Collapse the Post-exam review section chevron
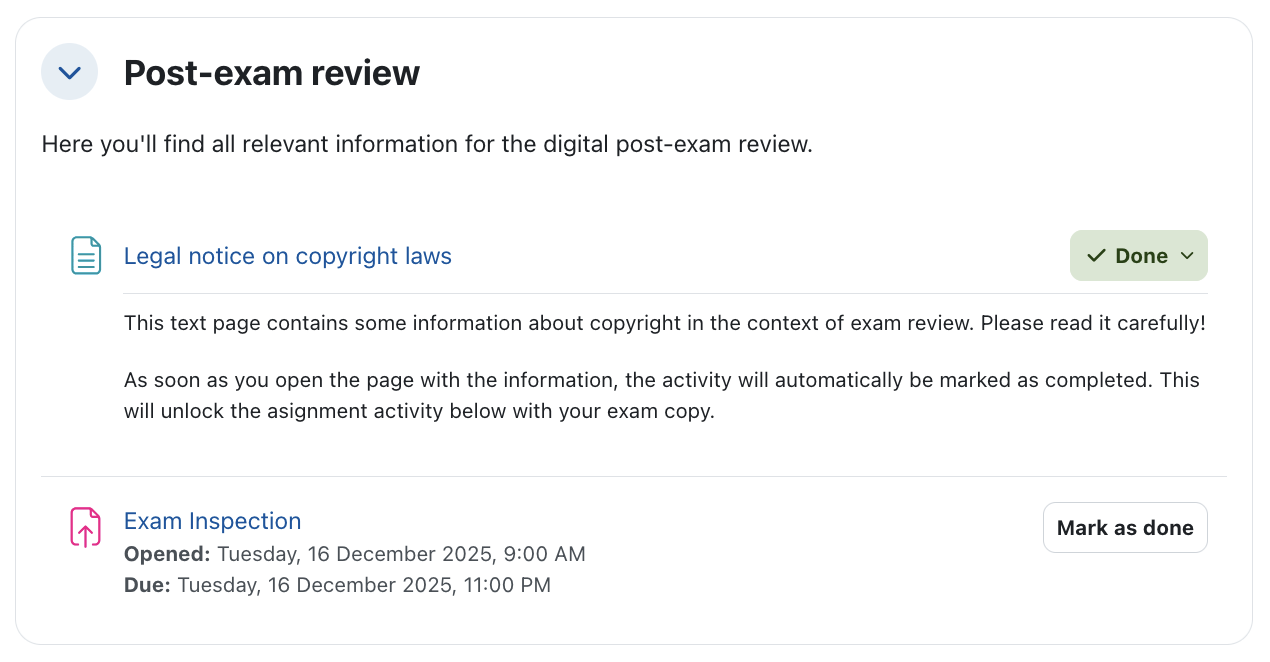Screen dimensions: 1270x662 [x=69, y=72]
